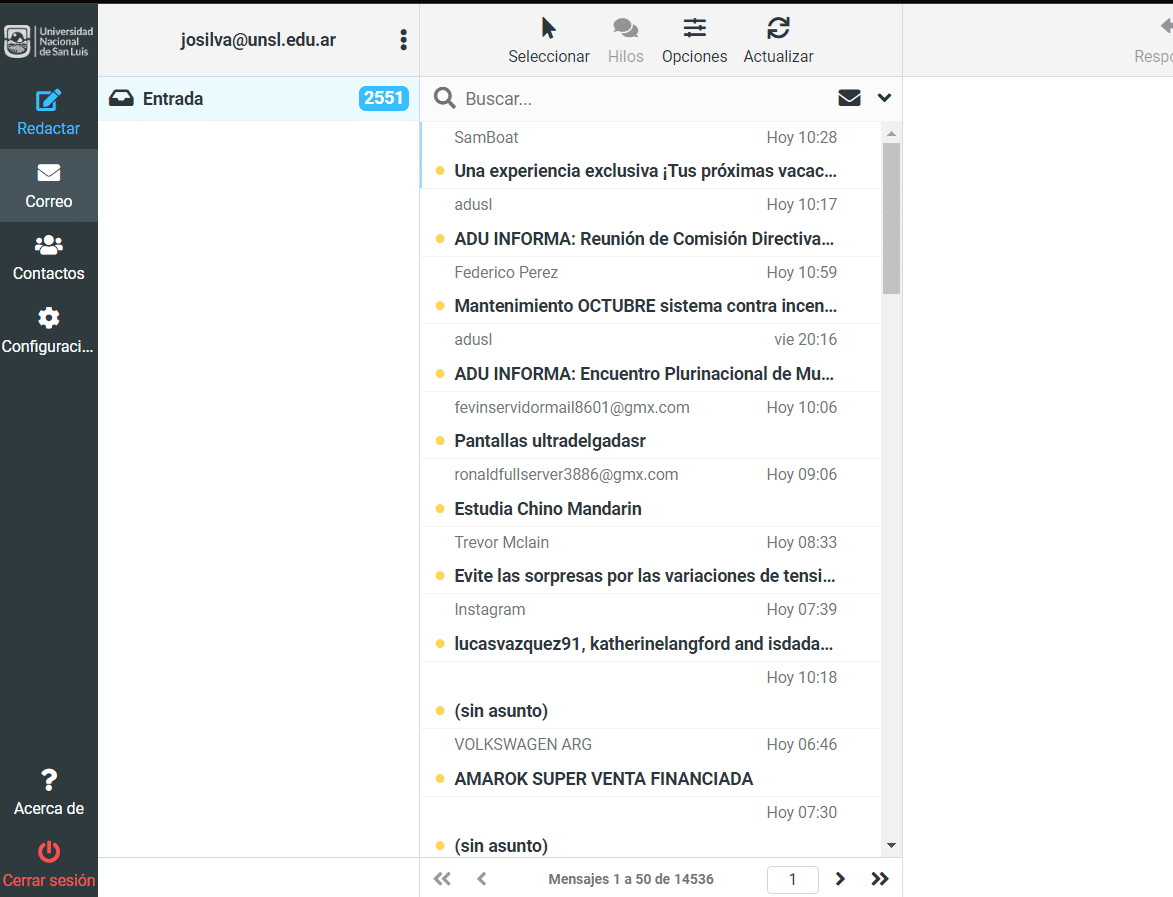Open Mantenimiento OCTUBRE email from Federico Perez
The height and width of the screenshot is (897, 1173).
[651, 290]
